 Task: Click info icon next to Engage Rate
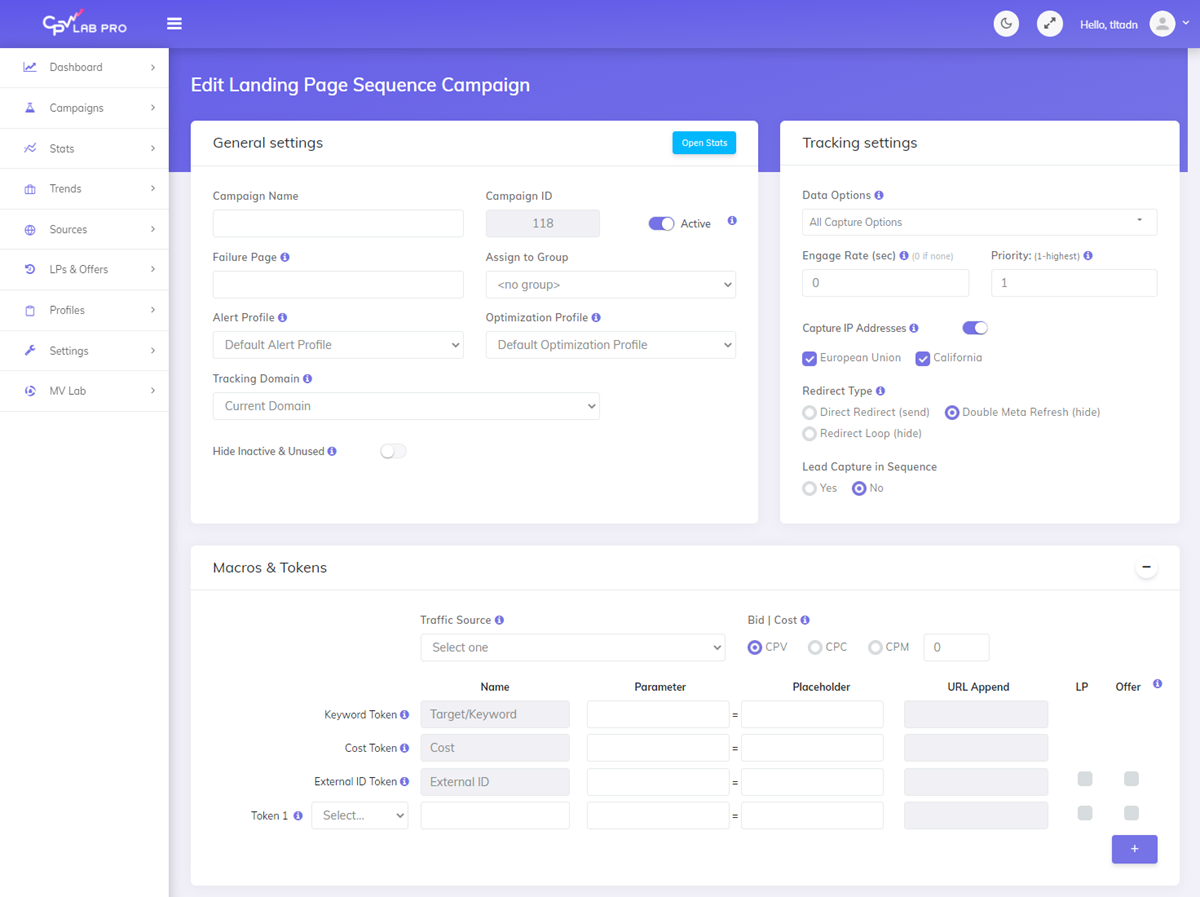coord(904,256)
